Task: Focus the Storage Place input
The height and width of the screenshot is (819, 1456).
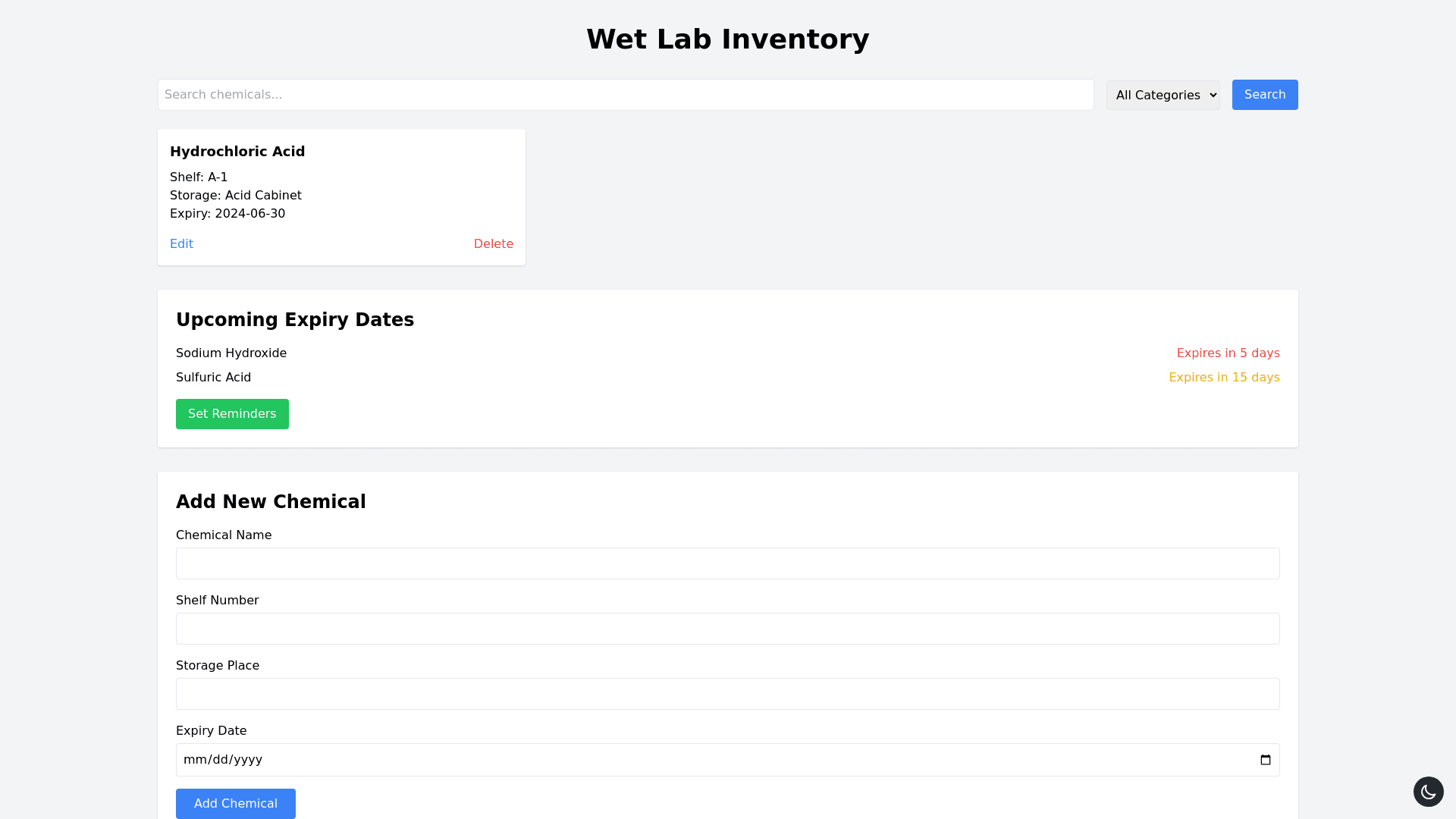Action: coord(727,694)
